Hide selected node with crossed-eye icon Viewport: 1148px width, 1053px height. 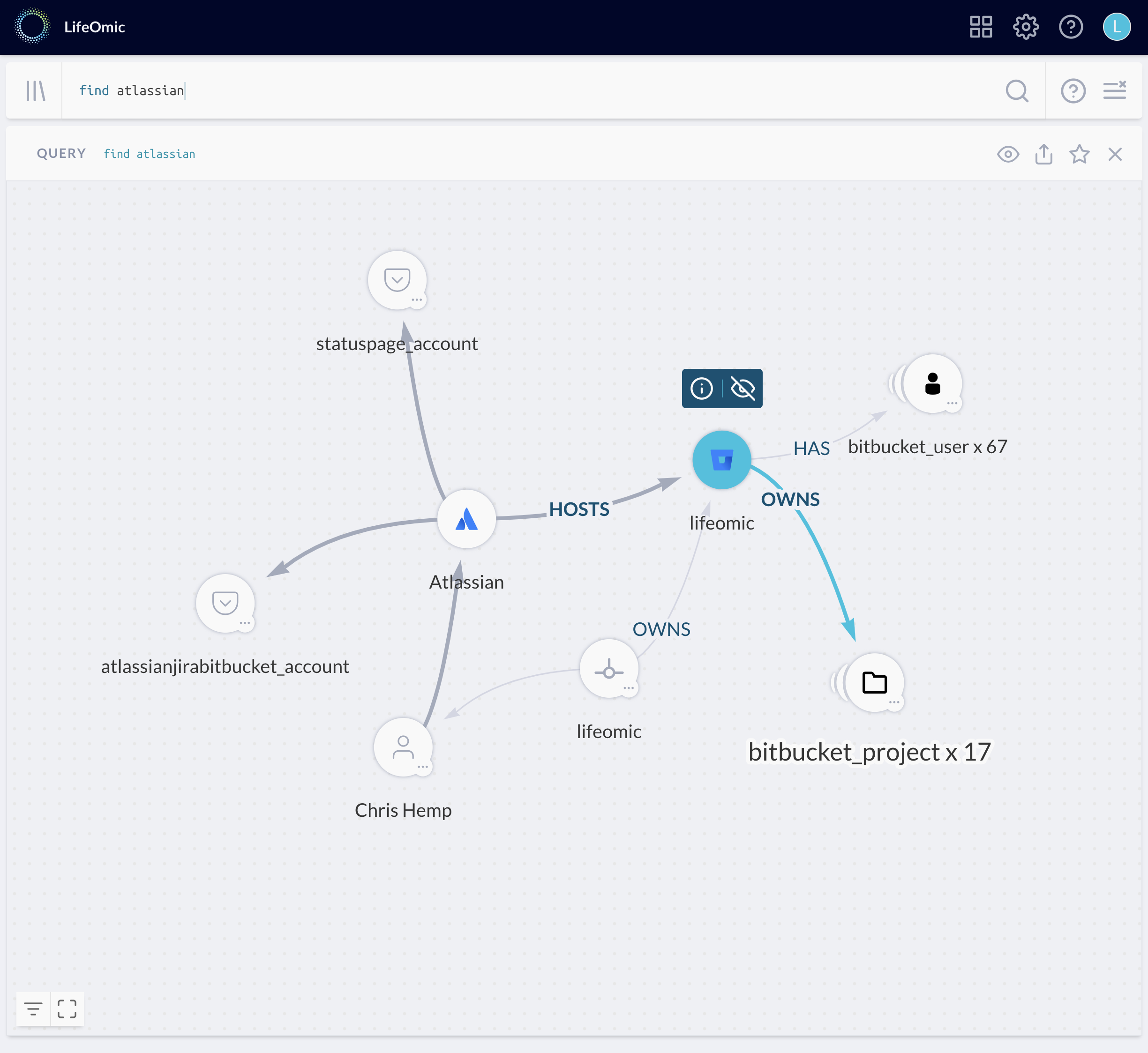click(x=743, y=388)
